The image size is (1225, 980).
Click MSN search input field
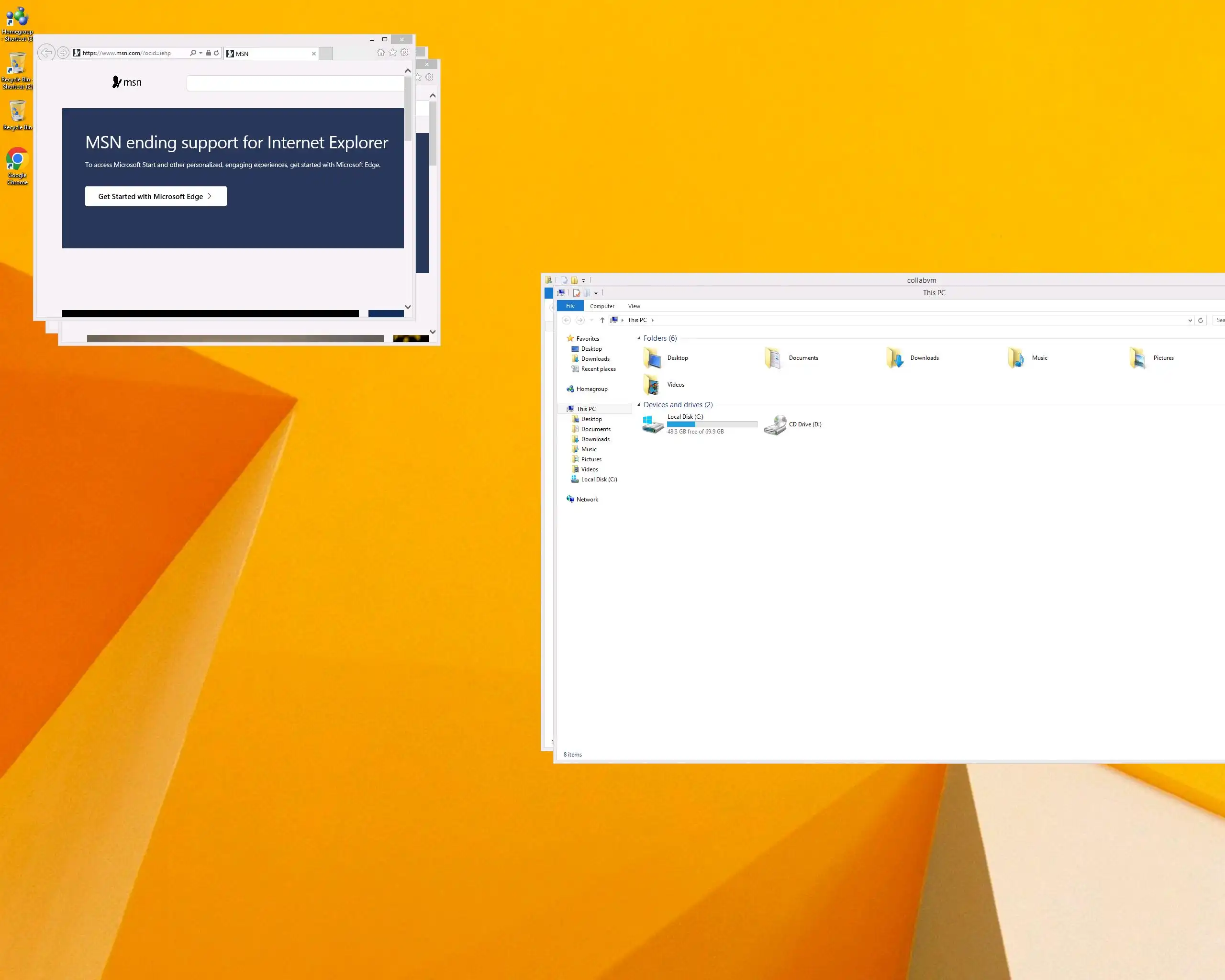pyautogui.click(x=294, y=84)
